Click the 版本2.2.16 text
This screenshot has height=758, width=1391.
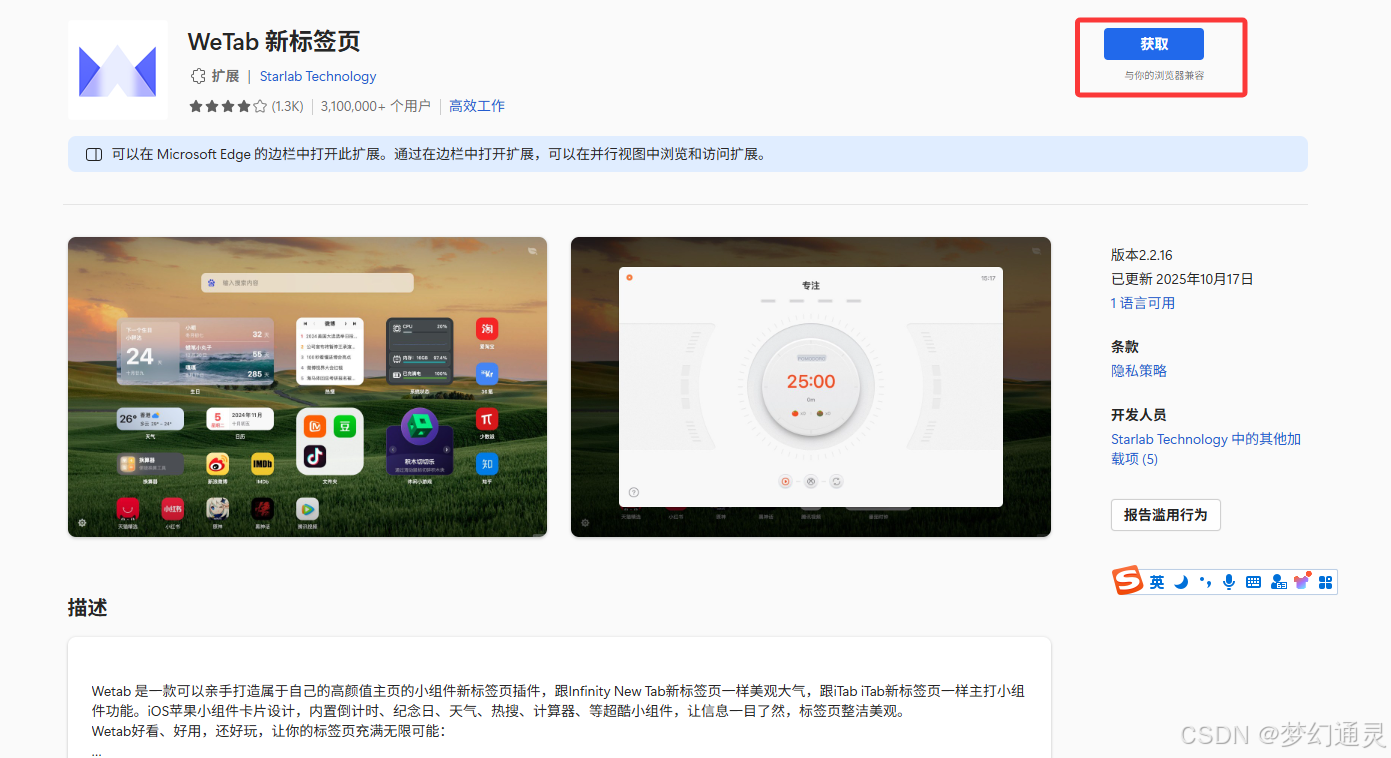[x=1142, y=255]
